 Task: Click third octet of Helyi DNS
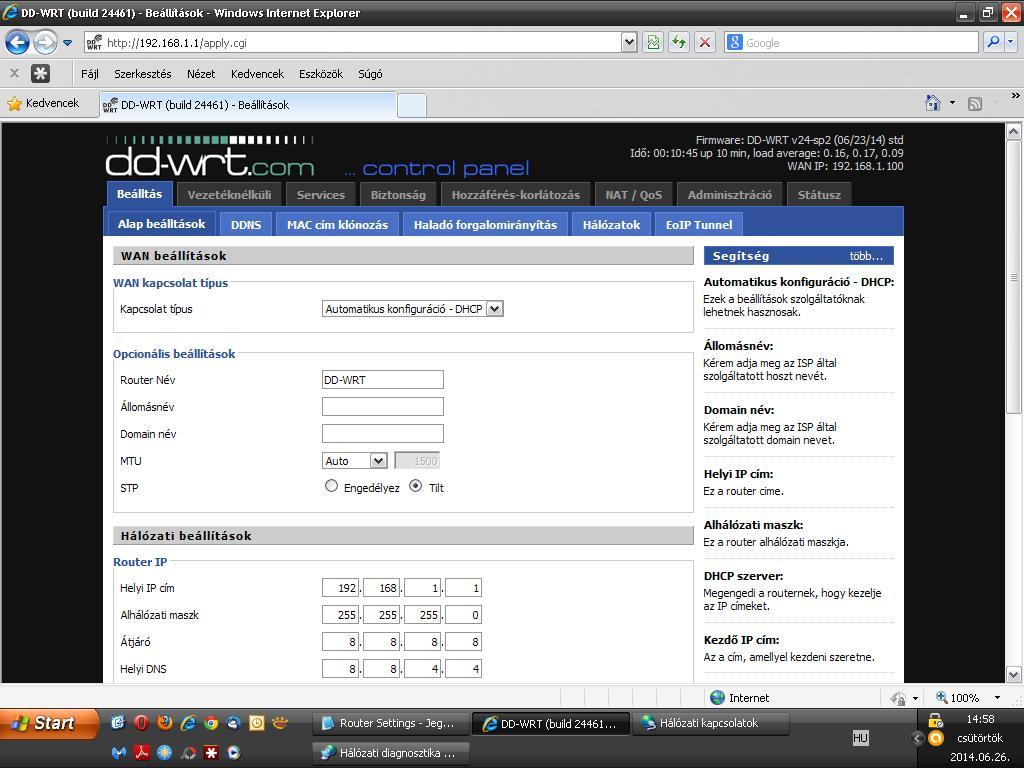[x=423, y=669]
